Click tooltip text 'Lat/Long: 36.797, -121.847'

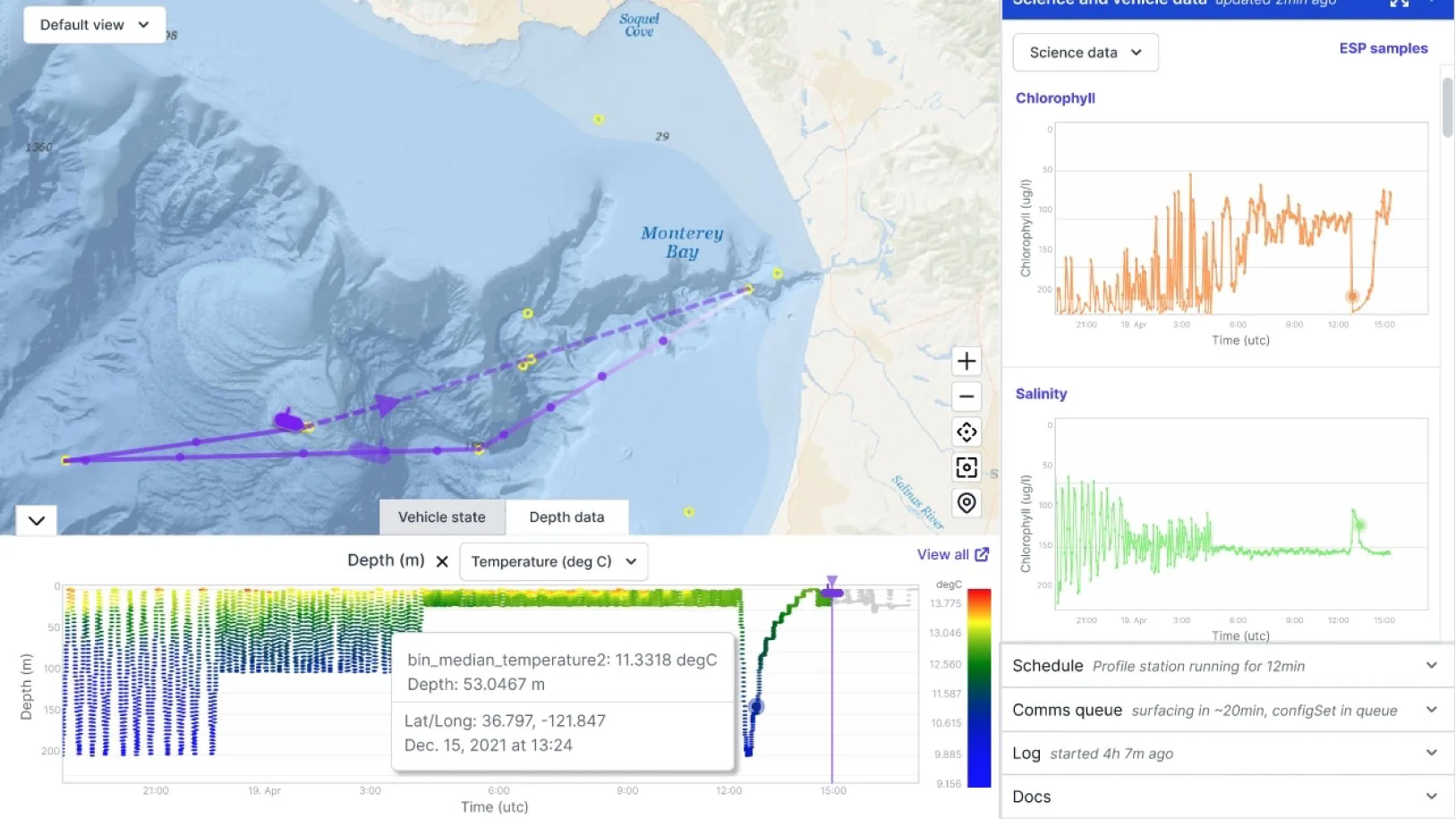(x=505, y=721)
